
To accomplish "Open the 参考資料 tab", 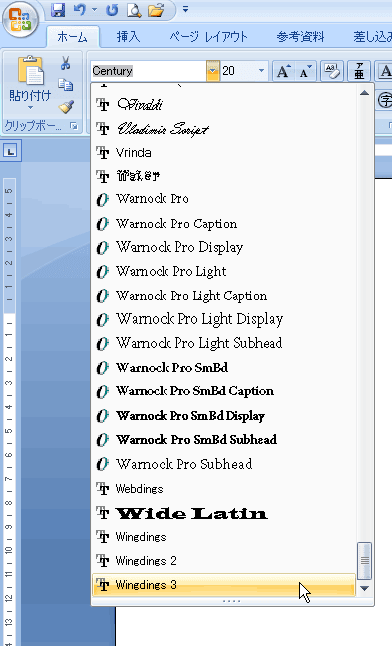I will 300,37.
